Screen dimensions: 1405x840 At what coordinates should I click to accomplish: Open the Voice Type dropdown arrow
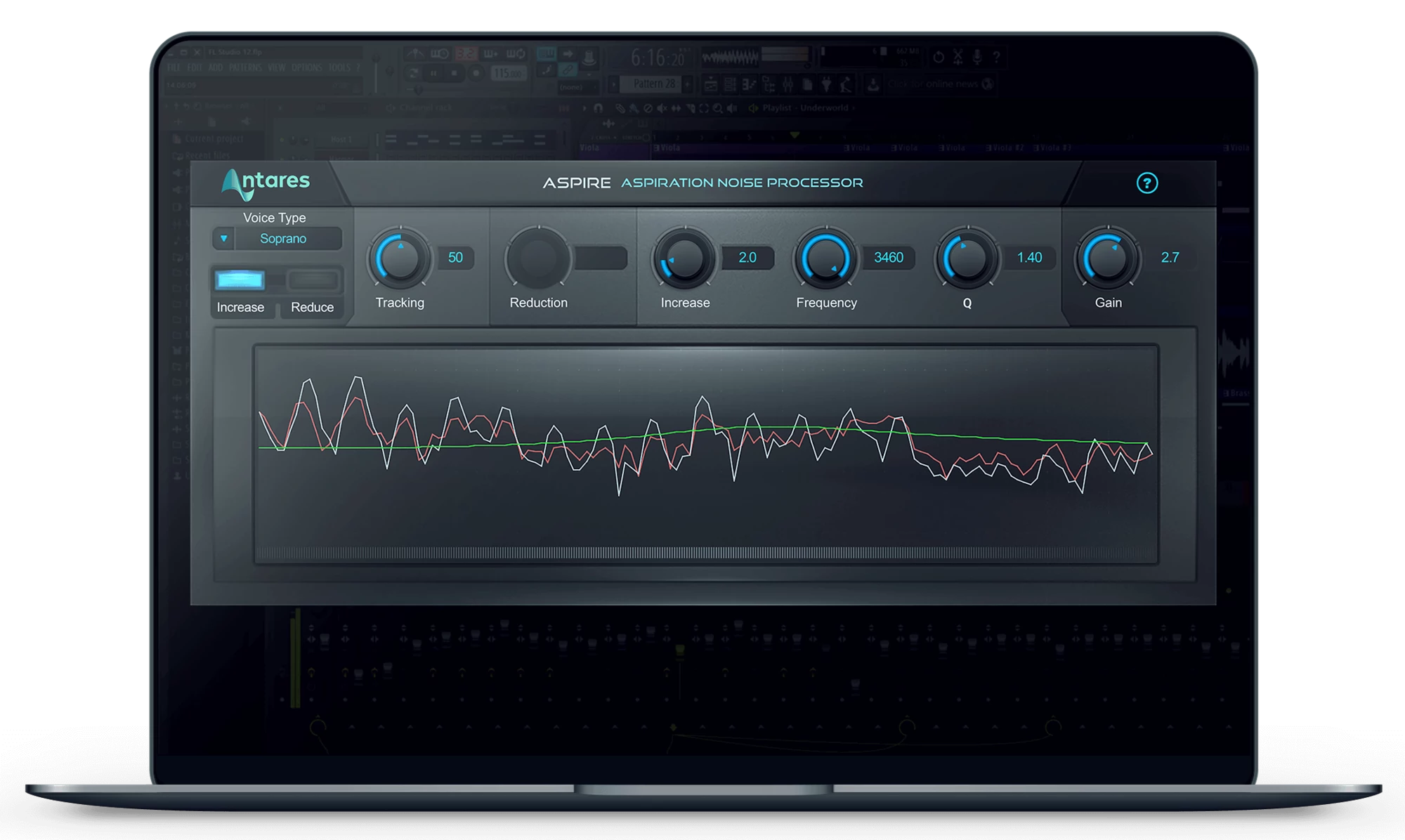pyautogui.click(x=223, y=239)
